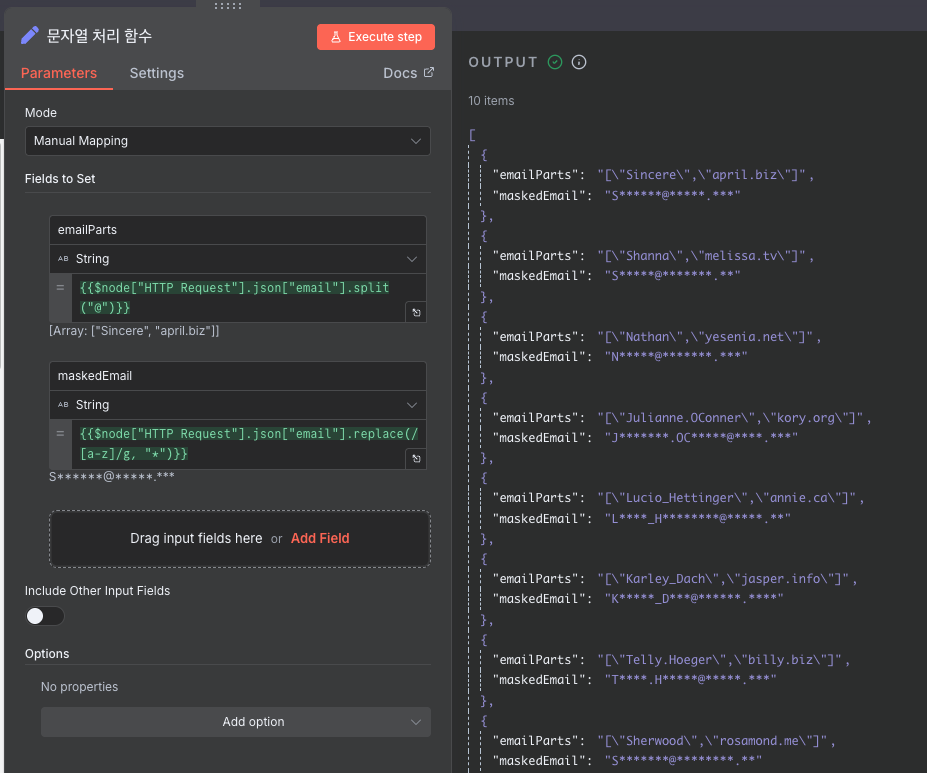Click the pencil icon beside node title
The height and width of the screenshot is (773, 927).
pyautogui.click(x=30, y=35)
